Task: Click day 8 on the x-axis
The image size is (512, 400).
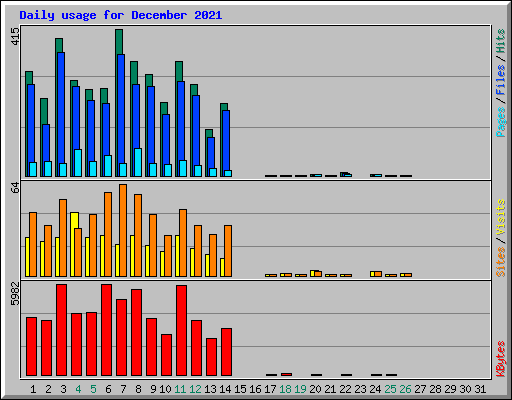Action: 138,389
